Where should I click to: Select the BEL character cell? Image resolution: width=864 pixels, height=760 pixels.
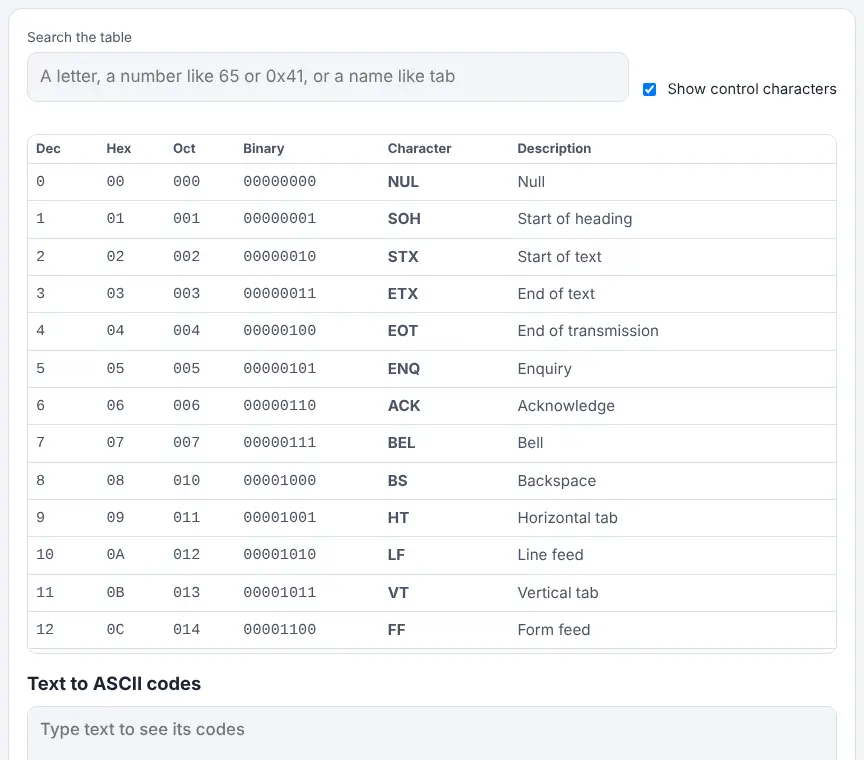(401, 443)
